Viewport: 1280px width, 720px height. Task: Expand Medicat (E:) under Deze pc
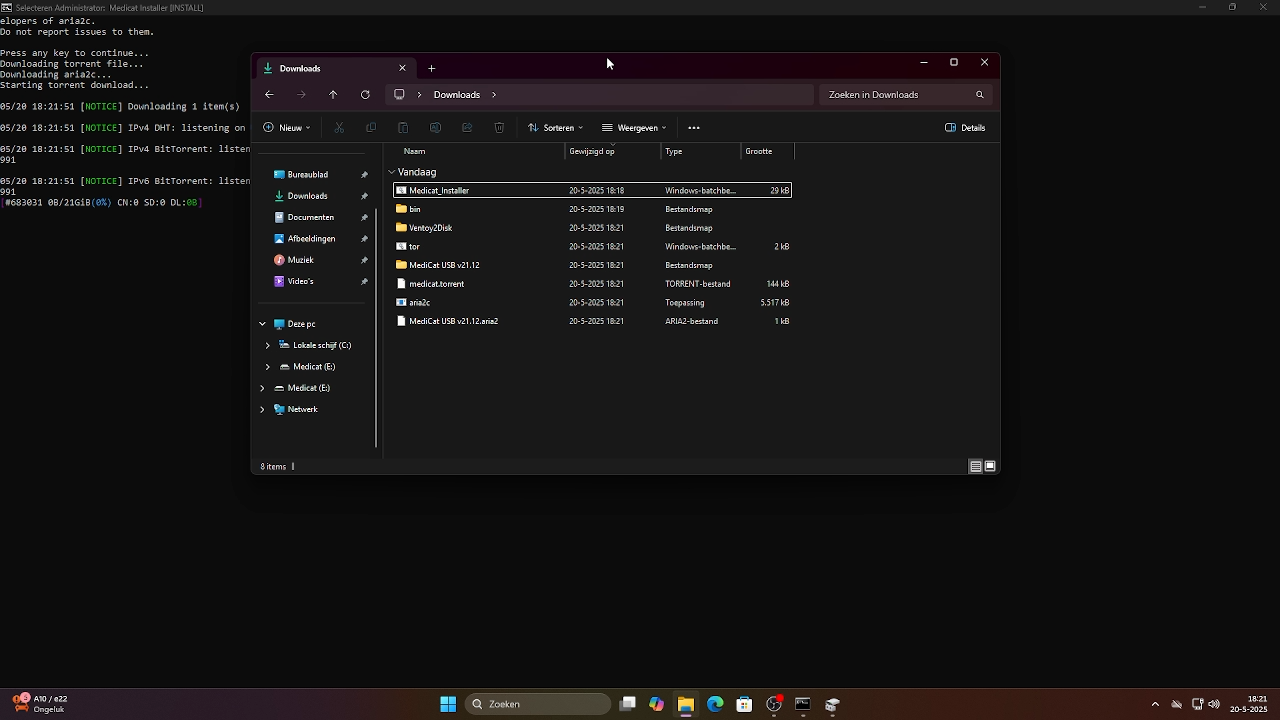point(268,367)
